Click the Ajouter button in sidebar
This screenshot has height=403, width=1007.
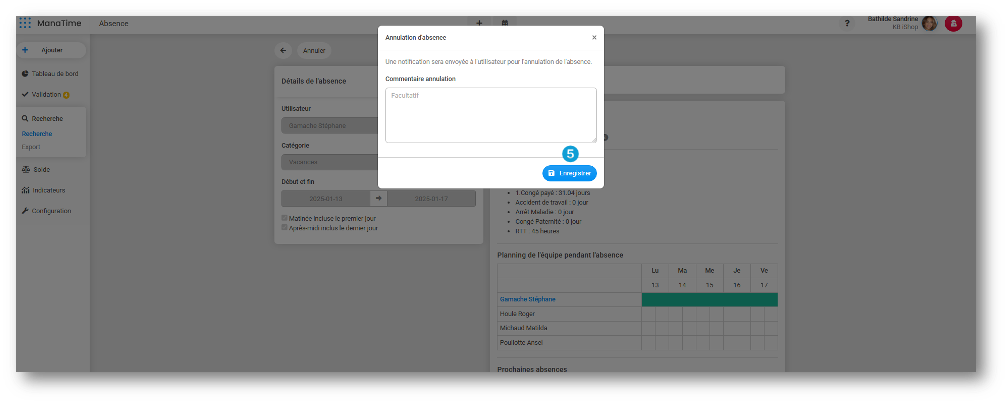[51, 50]
